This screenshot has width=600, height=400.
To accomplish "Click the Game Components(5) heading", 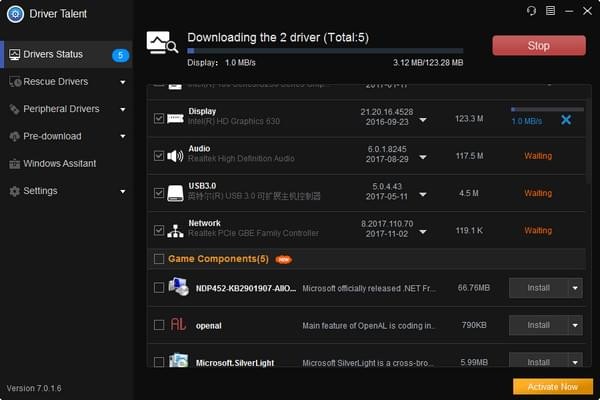I will (218, 259).
